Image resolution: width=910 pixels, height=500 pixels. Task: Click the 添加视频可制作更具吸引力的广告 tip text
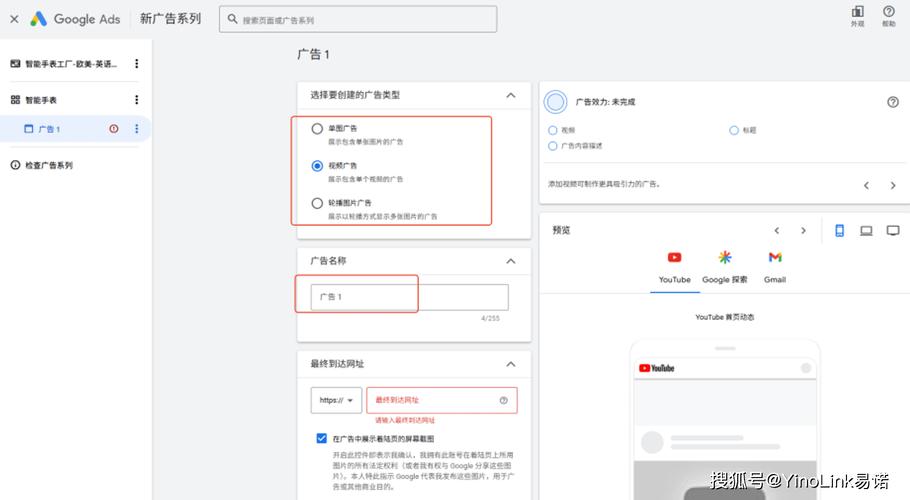tap(604, 184)
